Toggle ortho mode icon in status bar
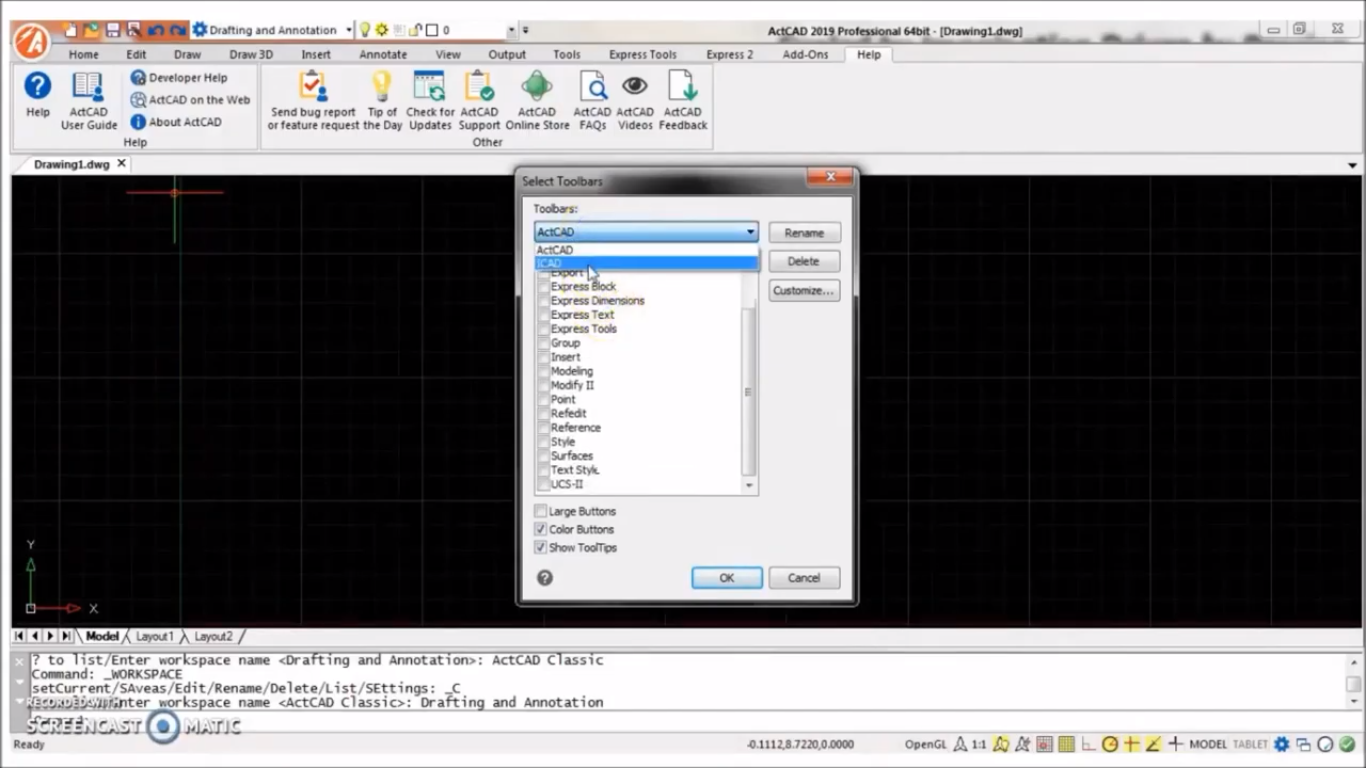Image resolution: width=1366 pixels, height=768 pixels. click(1088, 744)
